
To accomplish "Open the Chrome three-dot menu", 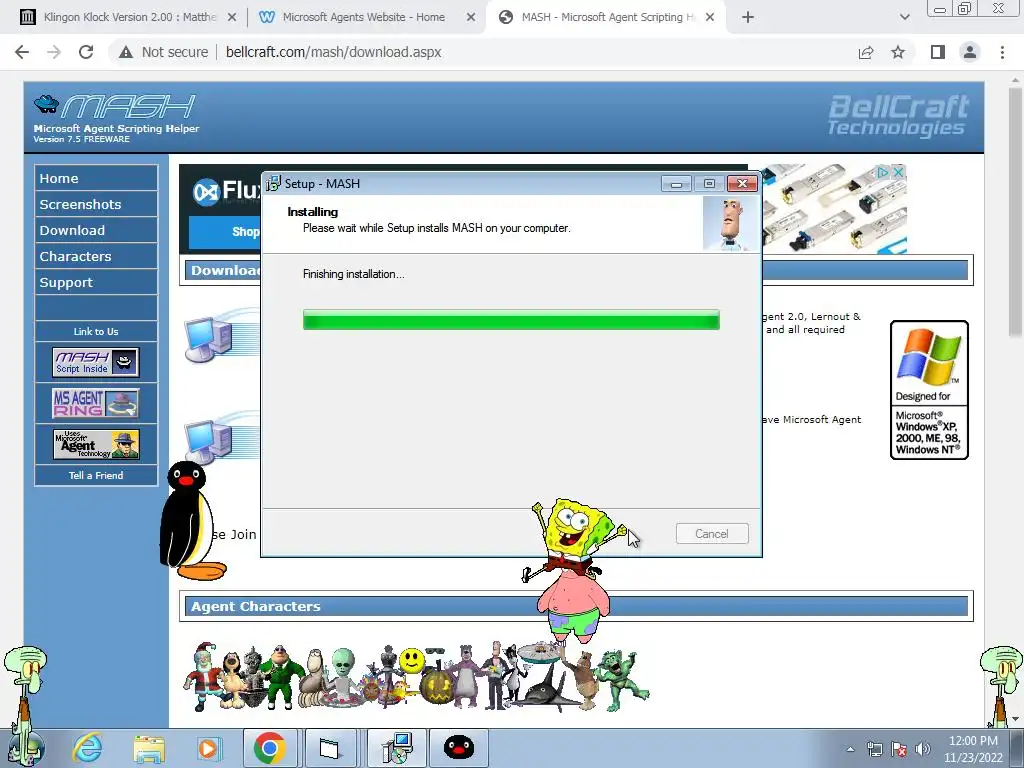I will click(x=1002, y=52).
